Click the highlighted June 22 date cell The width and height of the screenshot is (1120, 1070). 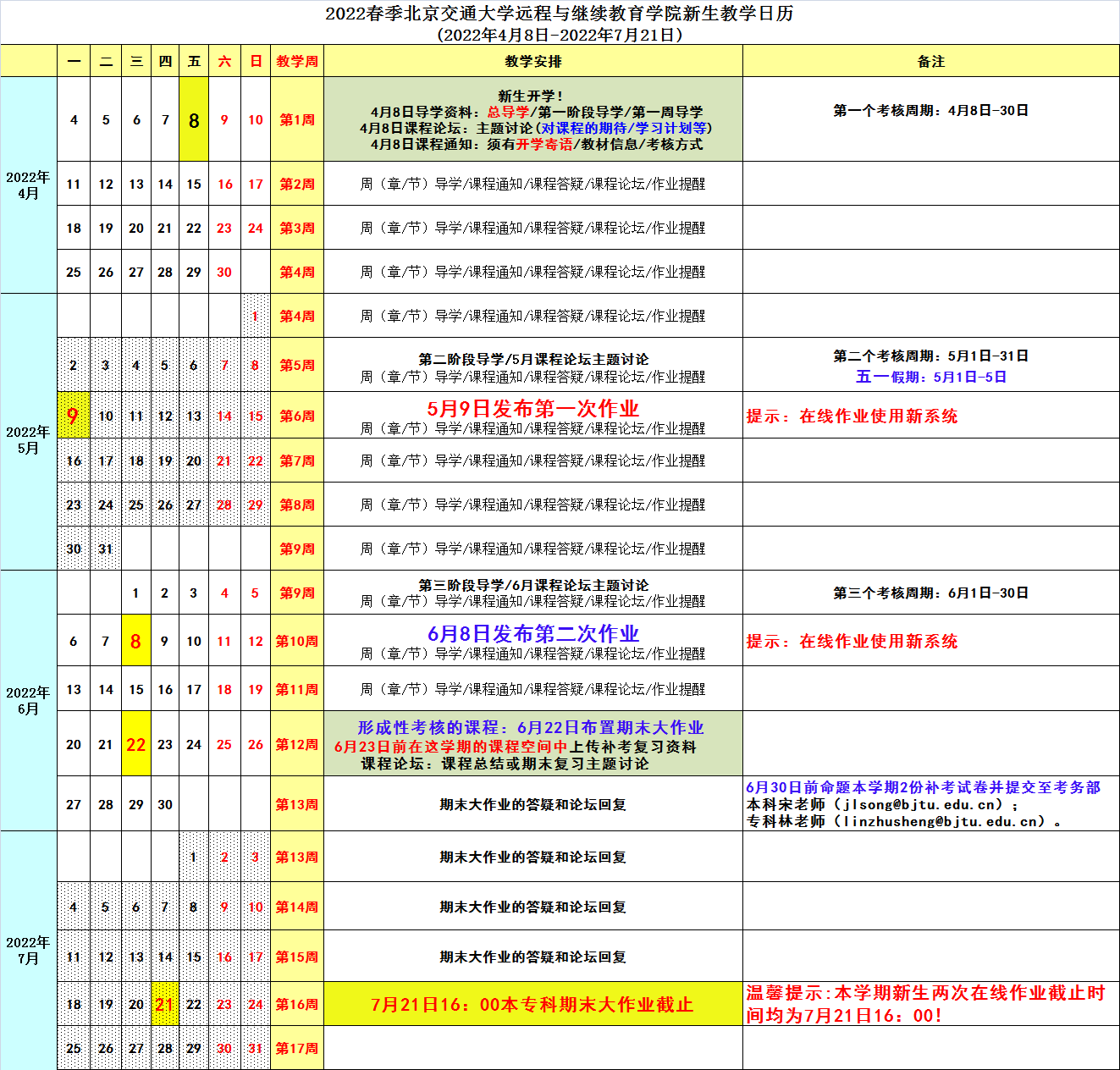click(x=136, y=744)
